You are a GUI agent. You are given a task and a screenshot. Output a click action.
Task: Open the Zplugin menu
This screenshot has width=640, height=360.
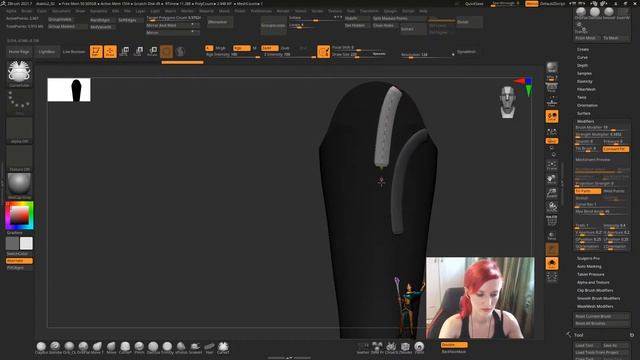pos(391,11)
